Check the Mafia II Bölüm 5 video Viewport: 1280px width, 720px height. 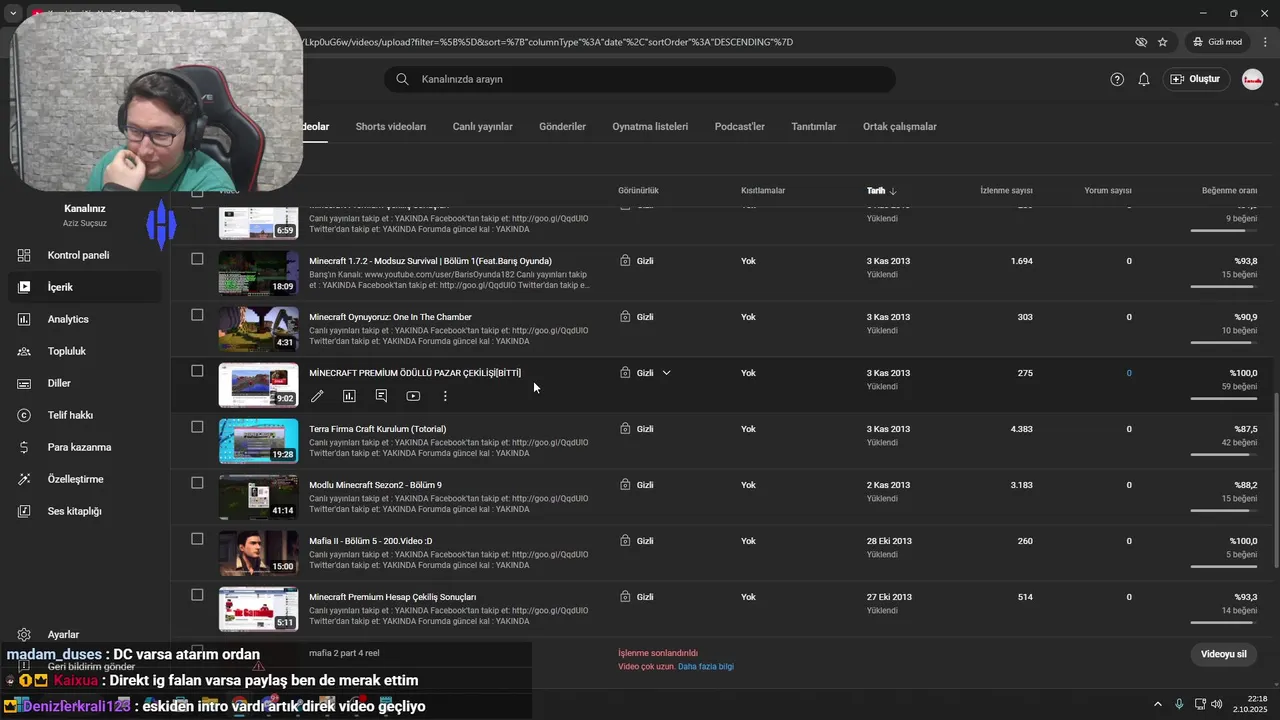click(197, 539)
